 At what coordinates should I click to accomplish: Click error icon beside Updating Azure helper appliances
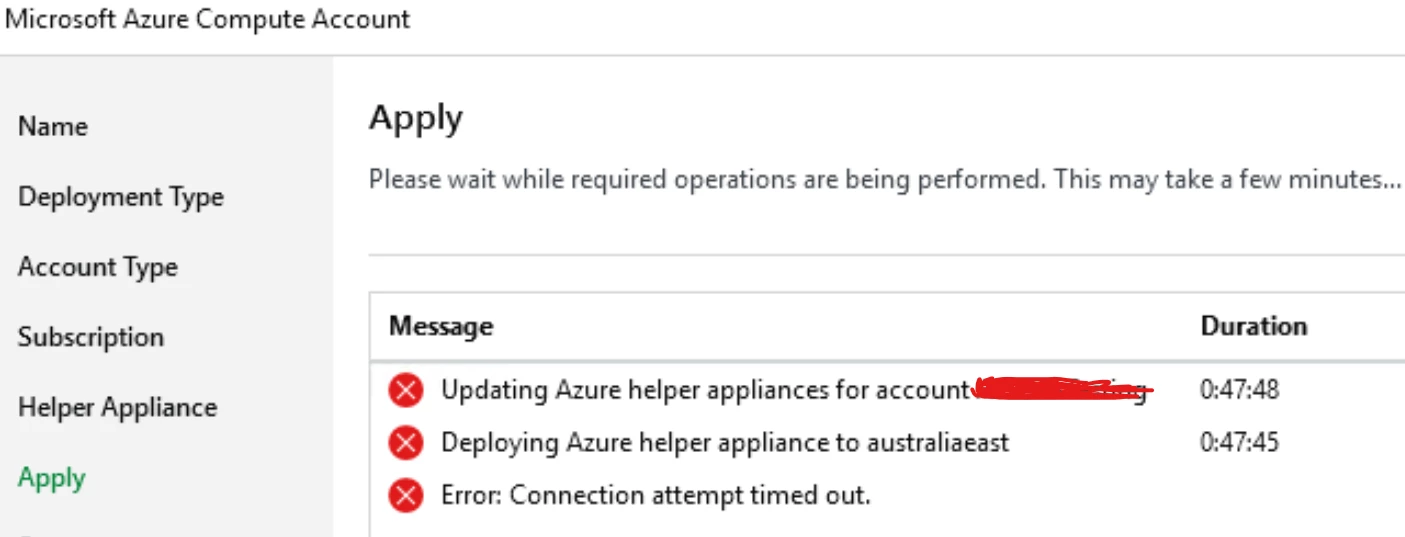[x=405, y=390]
